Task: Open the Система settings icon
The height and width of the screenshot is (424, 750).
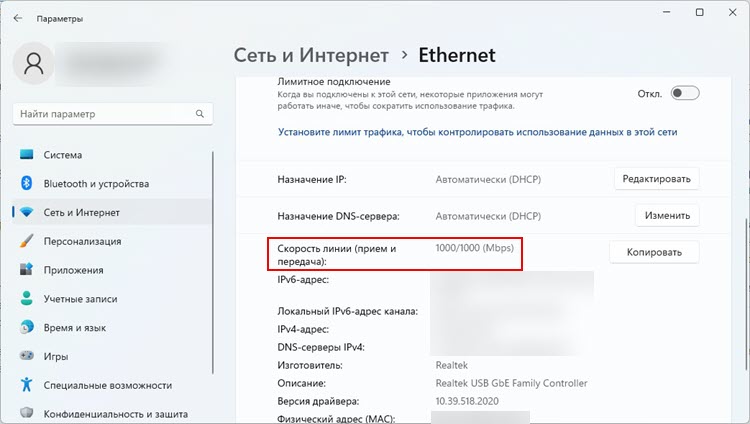Action: point(26,155)
